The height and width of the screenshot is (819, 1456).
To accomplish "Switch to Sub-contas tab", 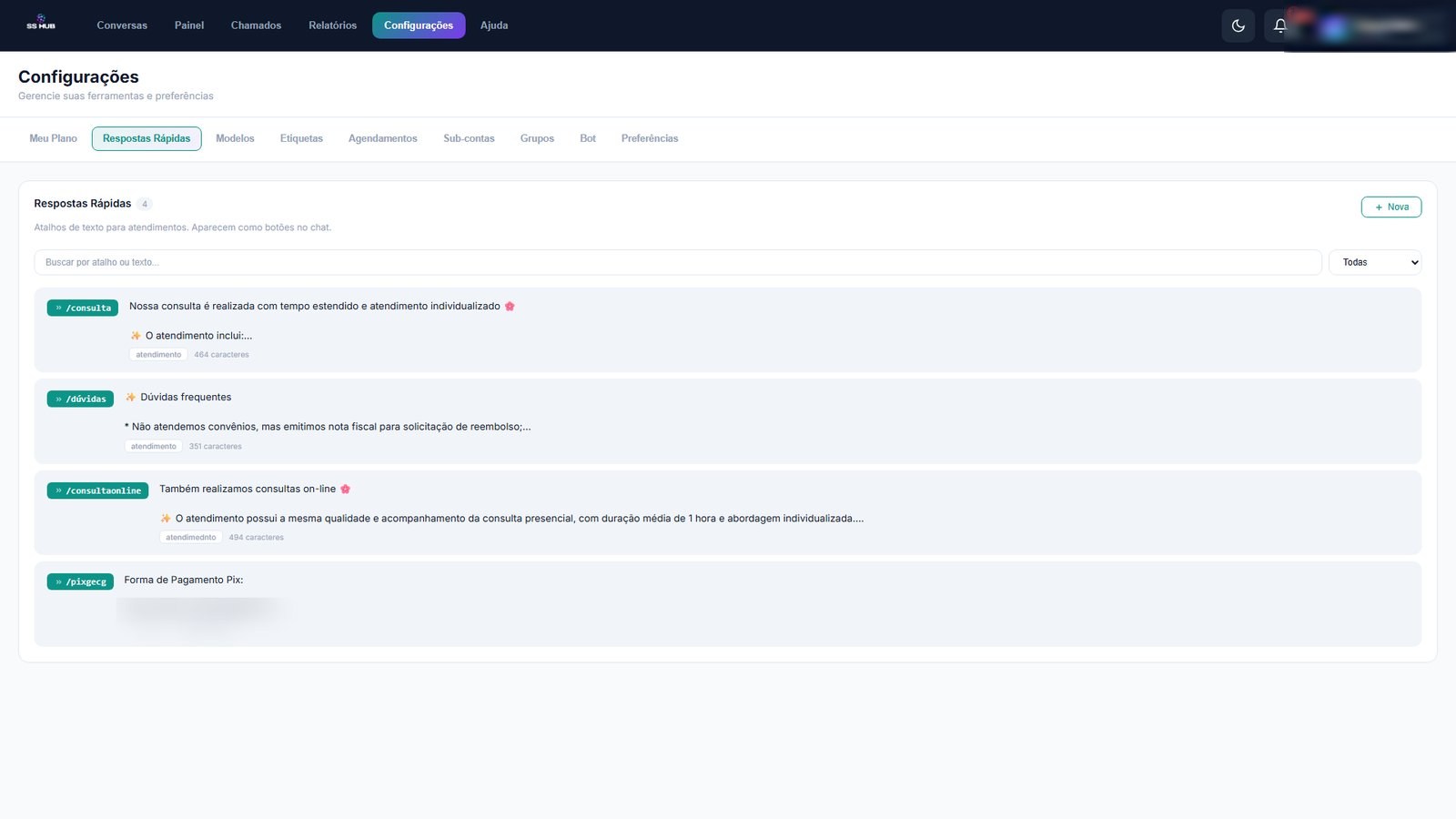I will (x=469, y=138).
